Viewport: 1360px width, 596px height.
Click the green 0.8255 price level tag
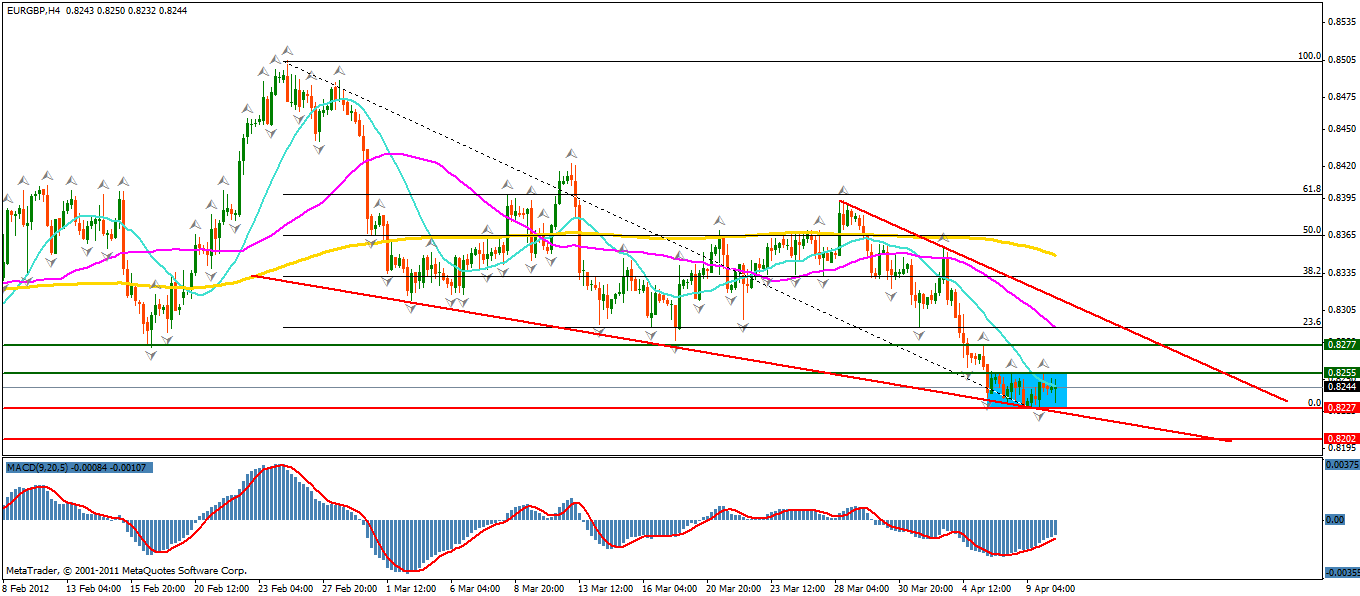[1340, 373]
